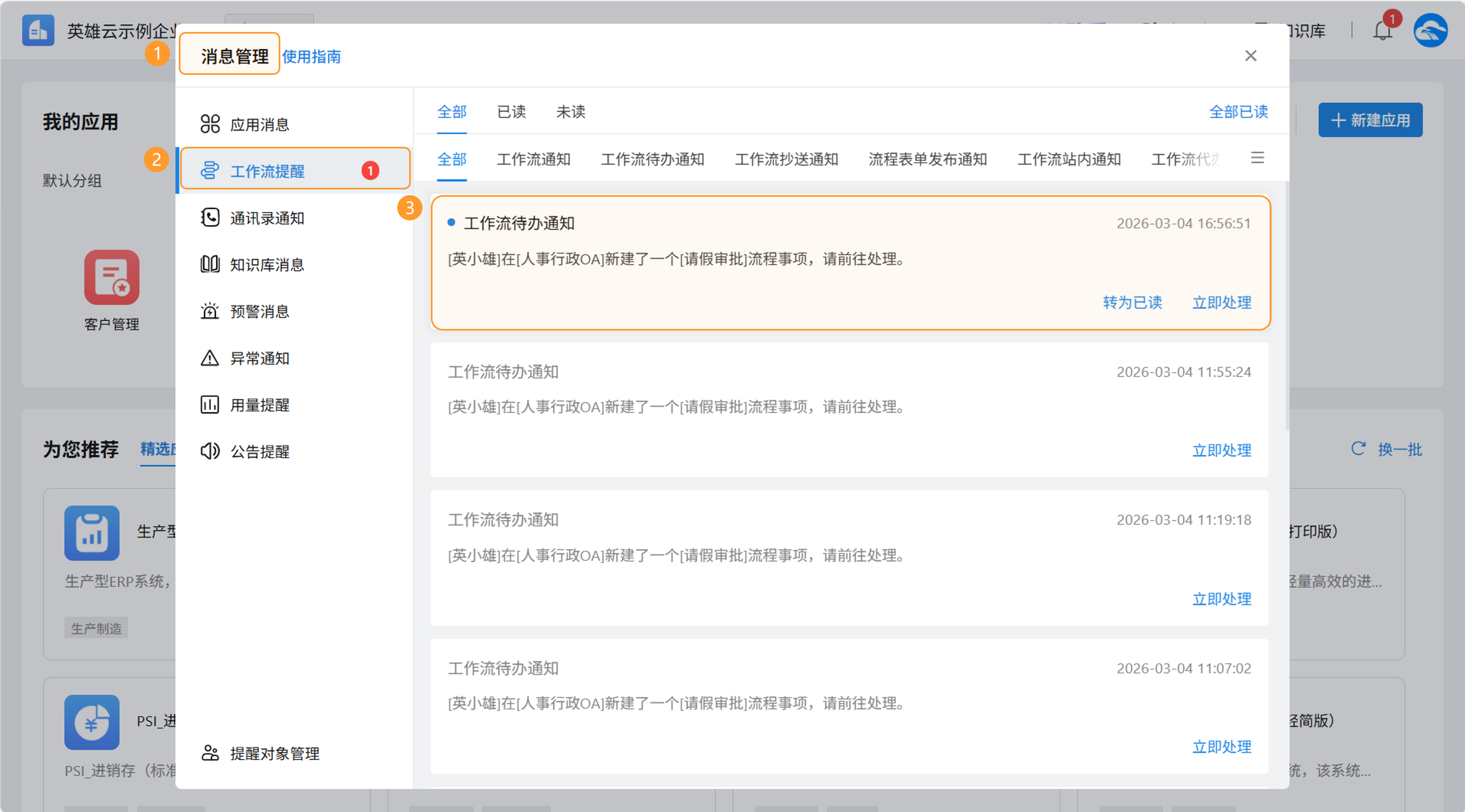Screen dimensions: 1465x812
Task: Switch to the 未读 tab
Action: coord(570,112)
